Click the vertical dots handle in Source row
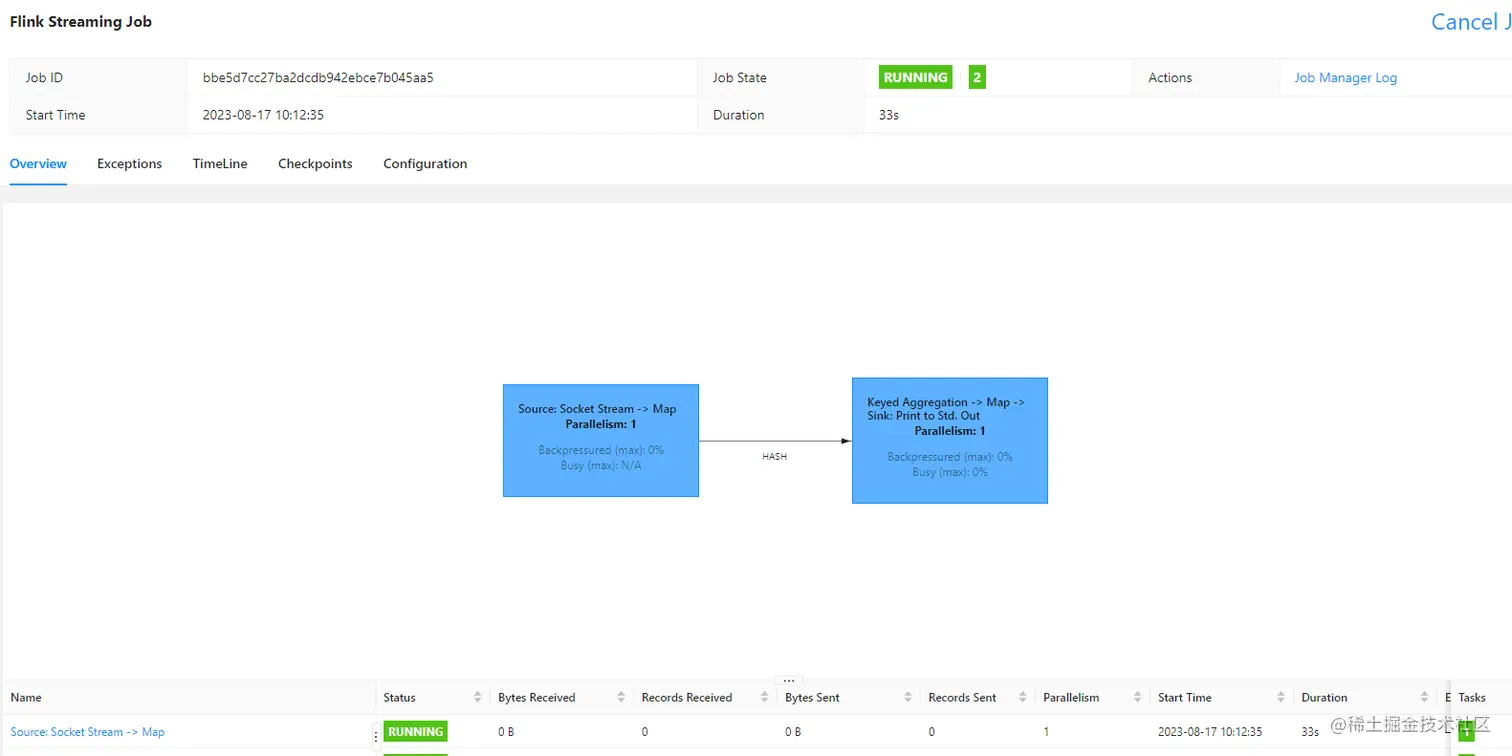The width and height of the screenshot is (1512, 756). (x=376, y=735)
